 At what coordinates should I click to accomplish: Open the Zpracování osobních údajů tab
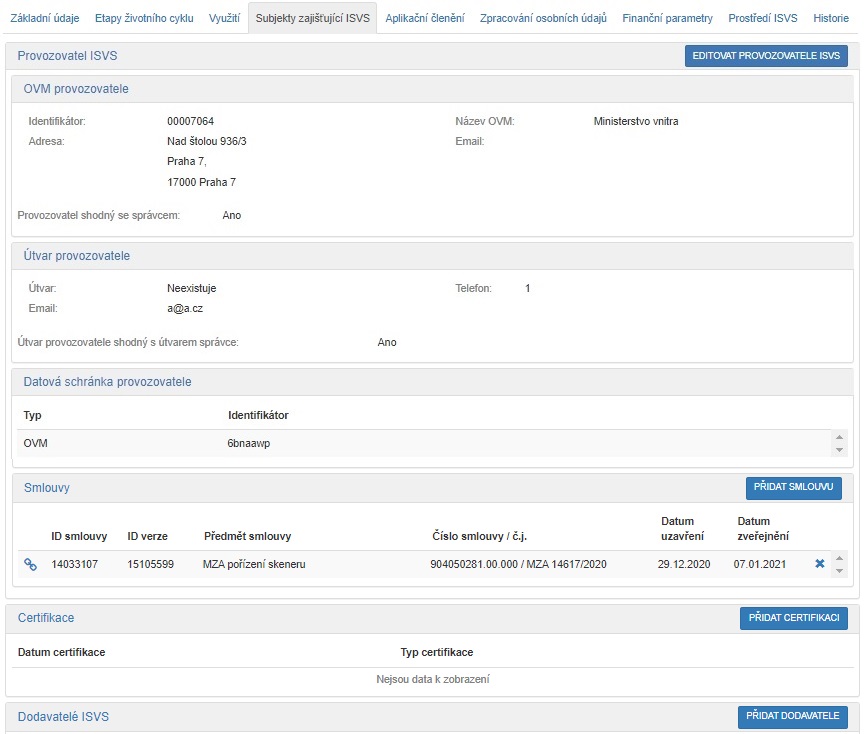[543, 18]
